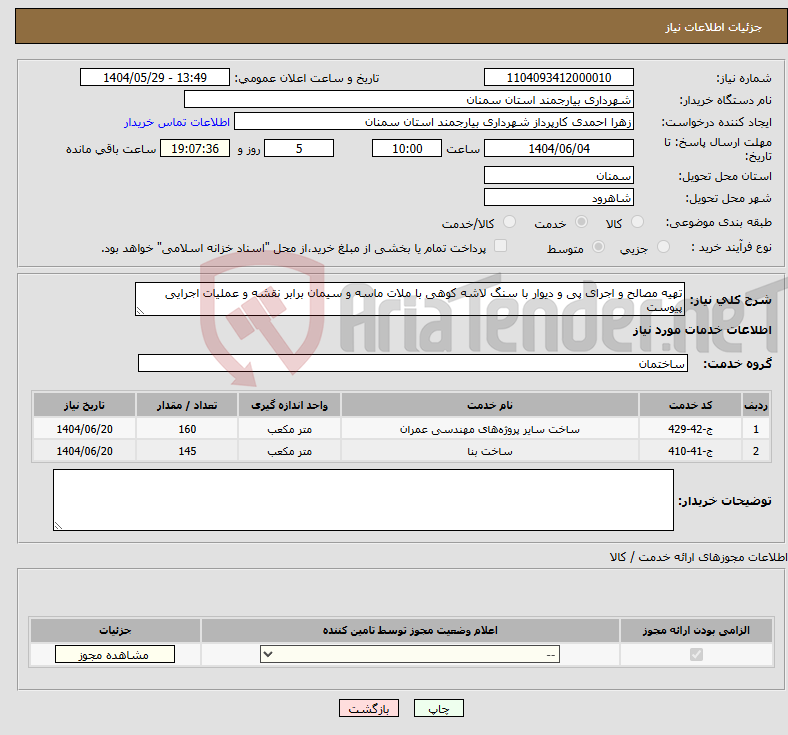Image resolution: width=788 pixels, height=735 pixels.
Task: Select the خدمت radio button
Action: click(x=581, y=222)
